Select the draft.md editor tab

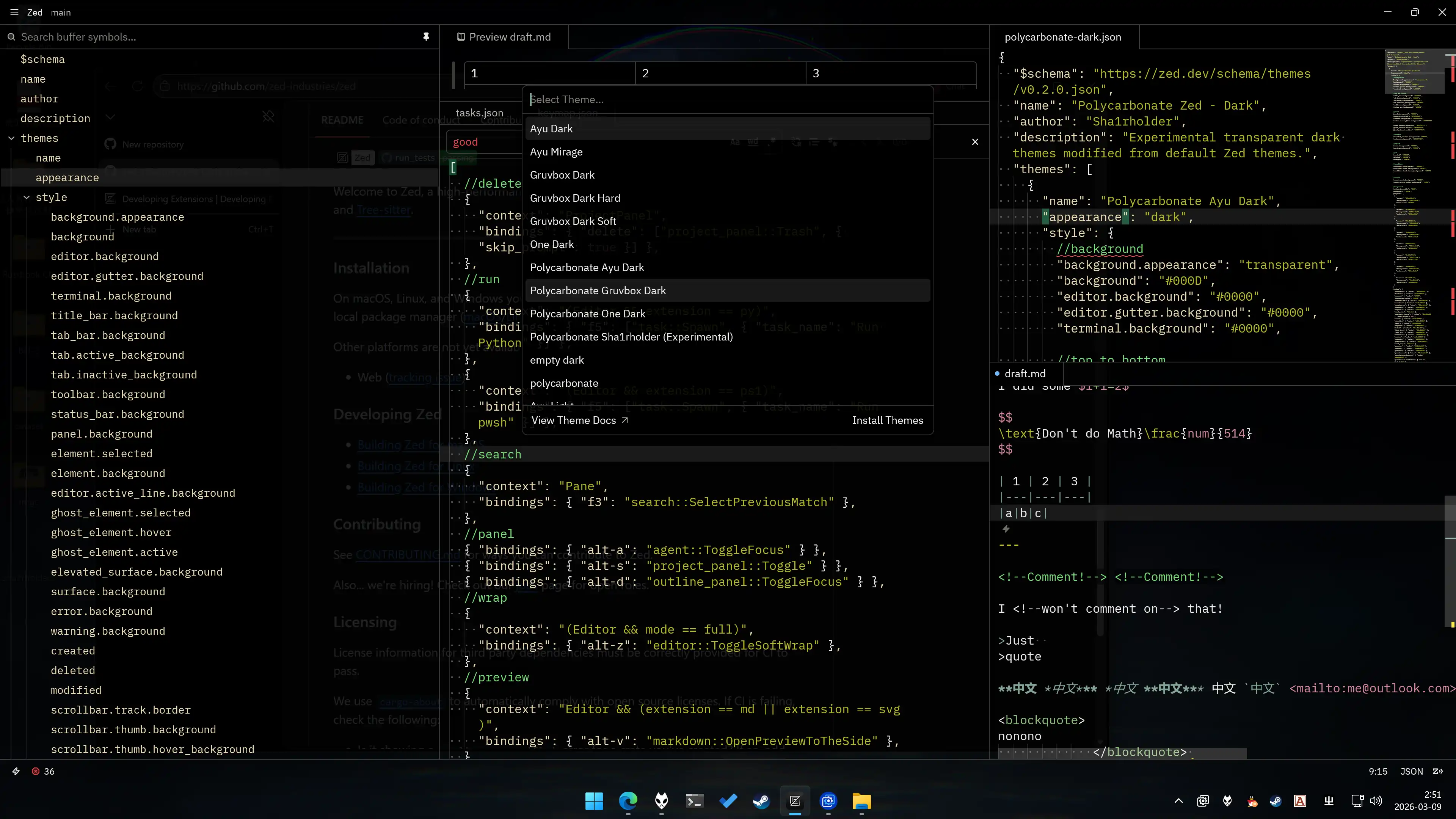tap(1026, 373)
